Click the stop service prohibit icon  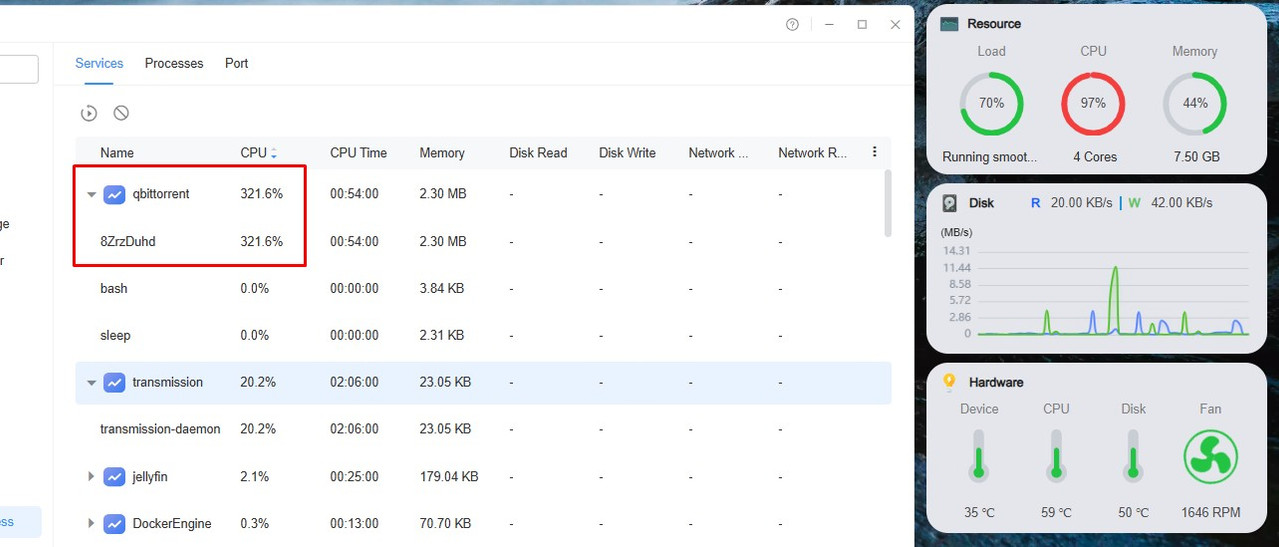(x=121, y=113)
